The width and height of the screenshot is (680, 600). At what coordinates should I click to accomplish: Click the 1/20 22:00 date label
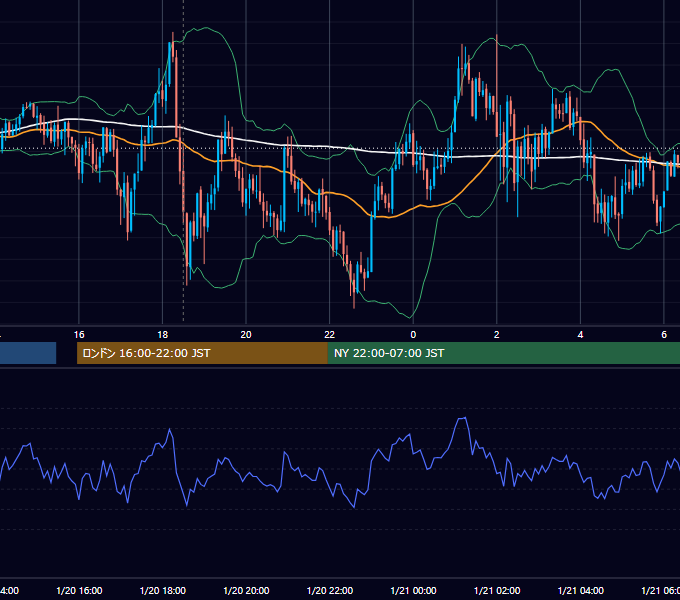coord(330,590)
